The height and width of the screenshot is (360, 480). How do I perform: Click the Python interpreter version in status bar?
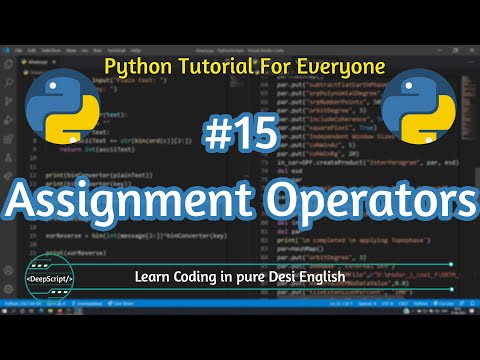point(23,303)
